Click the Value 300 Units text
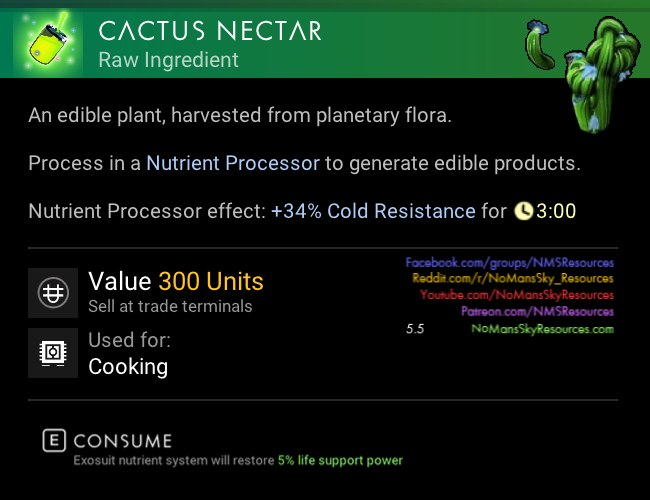This screenshot has height=500, width=650. [x=176, y=282]
